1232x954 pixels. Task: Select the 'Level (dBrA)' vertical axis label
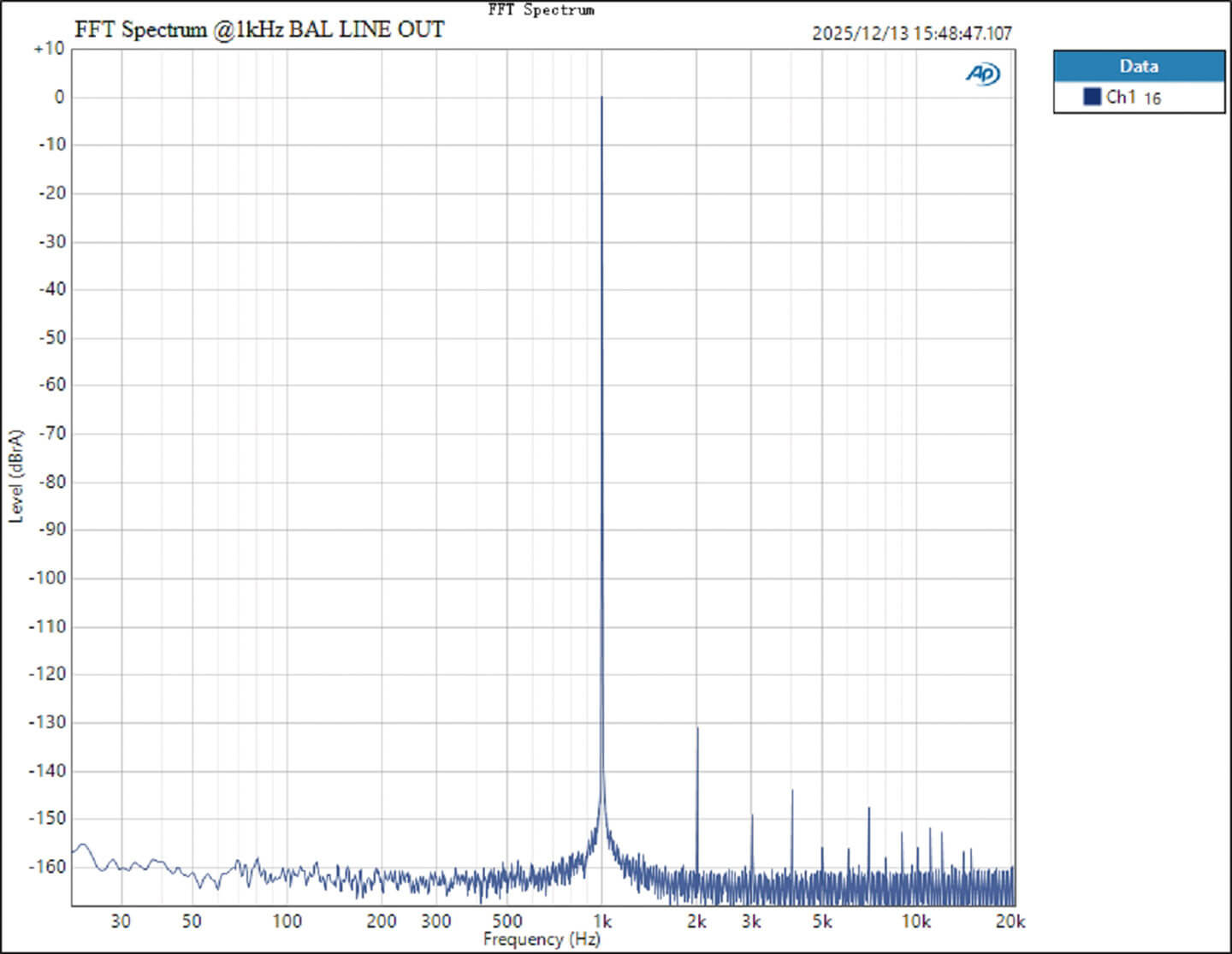(16, 476)
